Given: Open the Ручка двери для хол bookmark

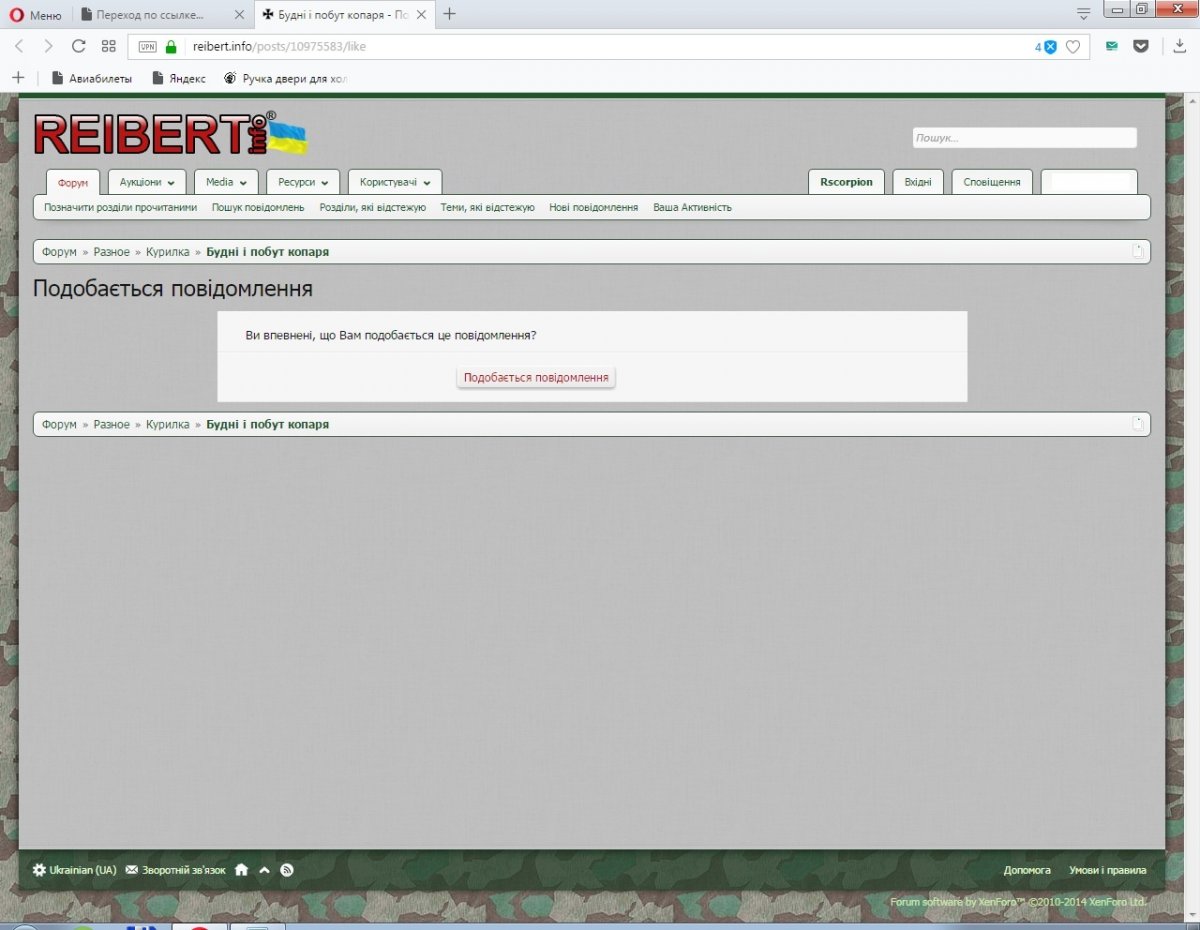Looking at the screenshot, I should tap(287, 78).
